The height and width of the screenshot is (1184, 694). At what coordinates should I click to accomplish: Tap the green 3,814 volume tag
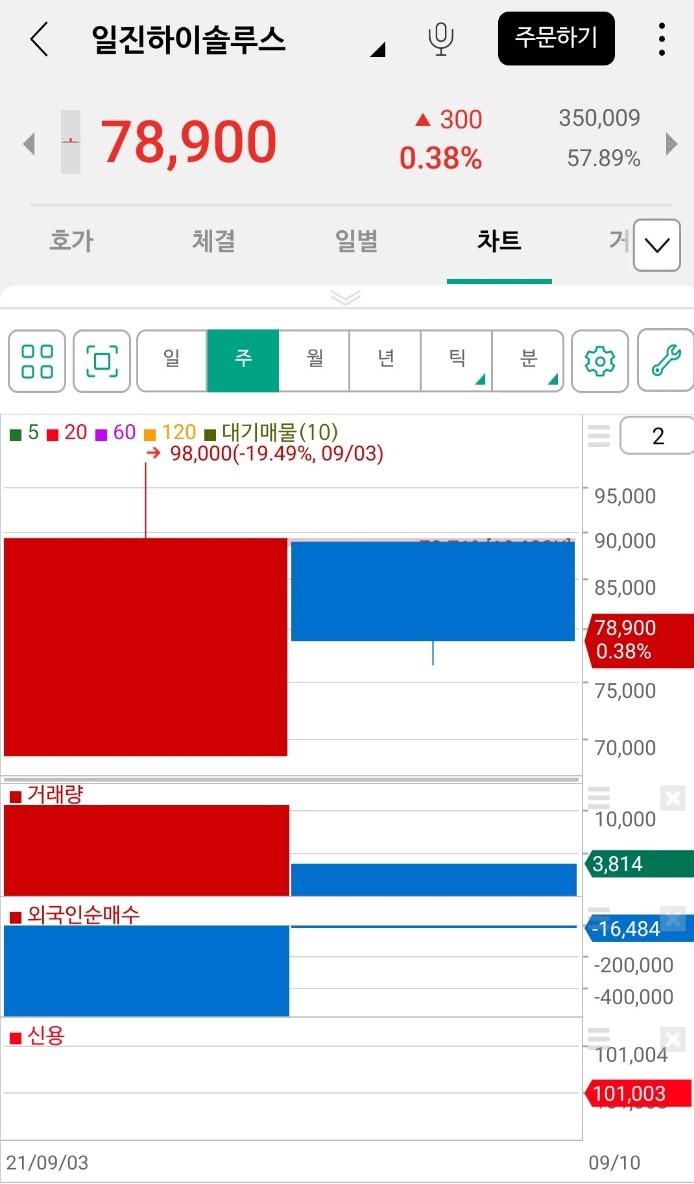pos(639,864)
